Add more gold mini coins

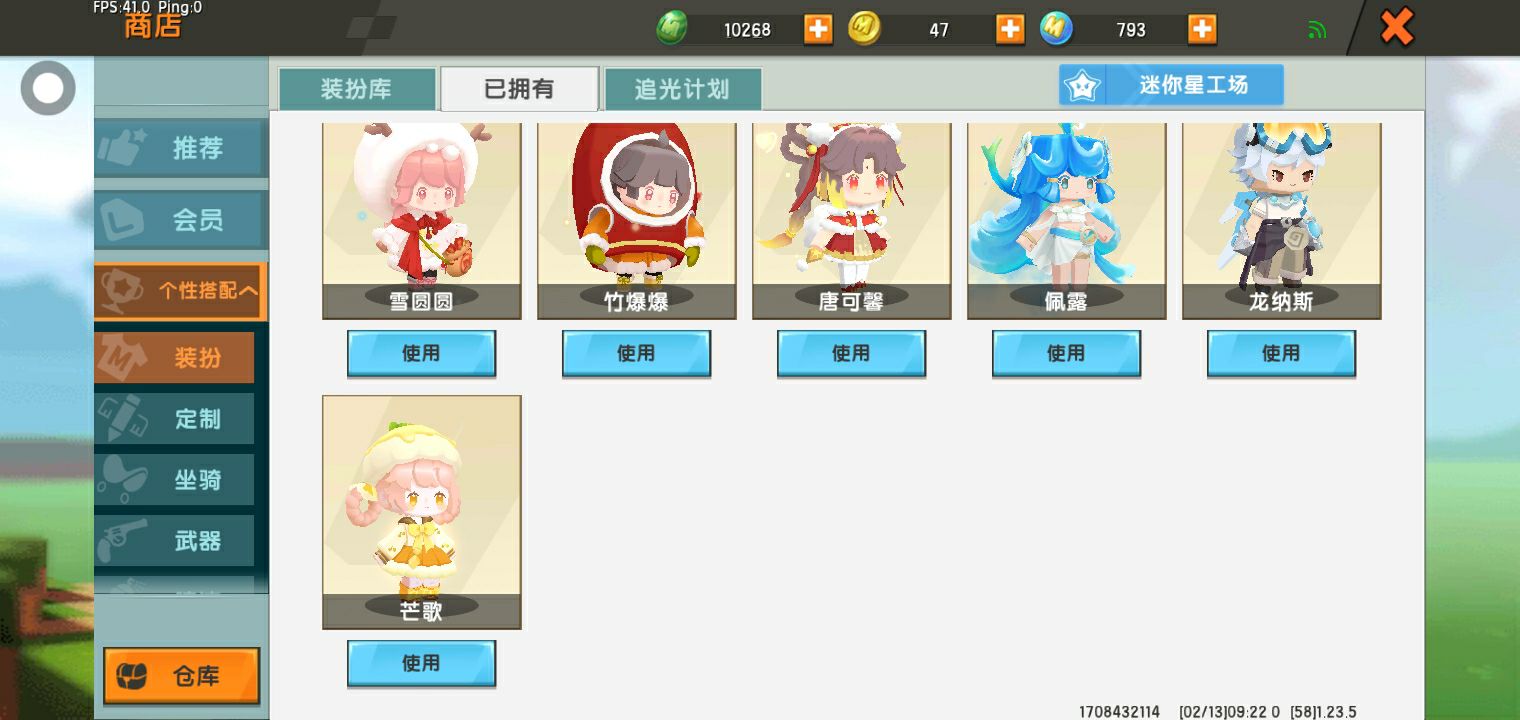tap(1010, 29)
